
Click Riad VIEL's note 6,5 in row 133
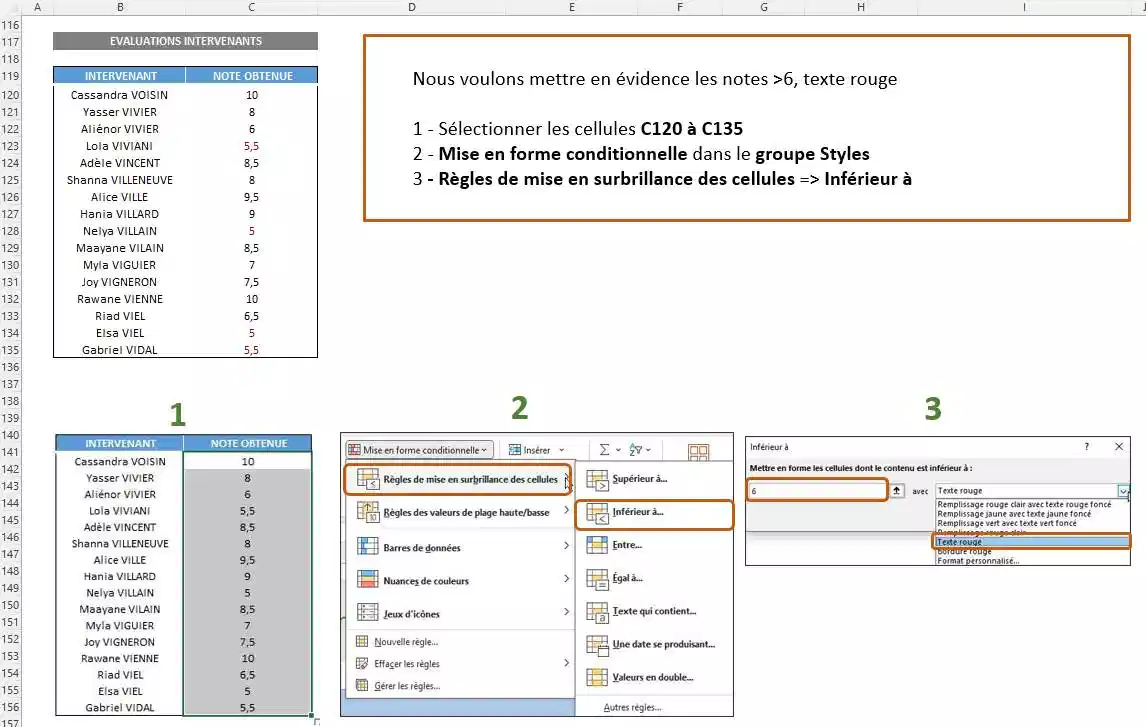point(251,316)
